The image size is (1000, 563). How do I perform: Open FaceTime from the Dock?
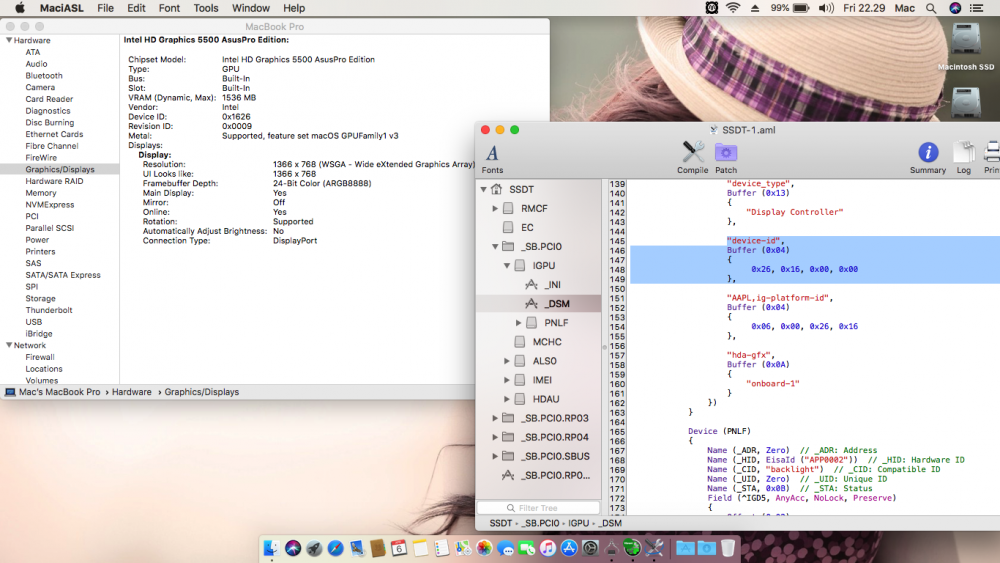coord(526,548)
